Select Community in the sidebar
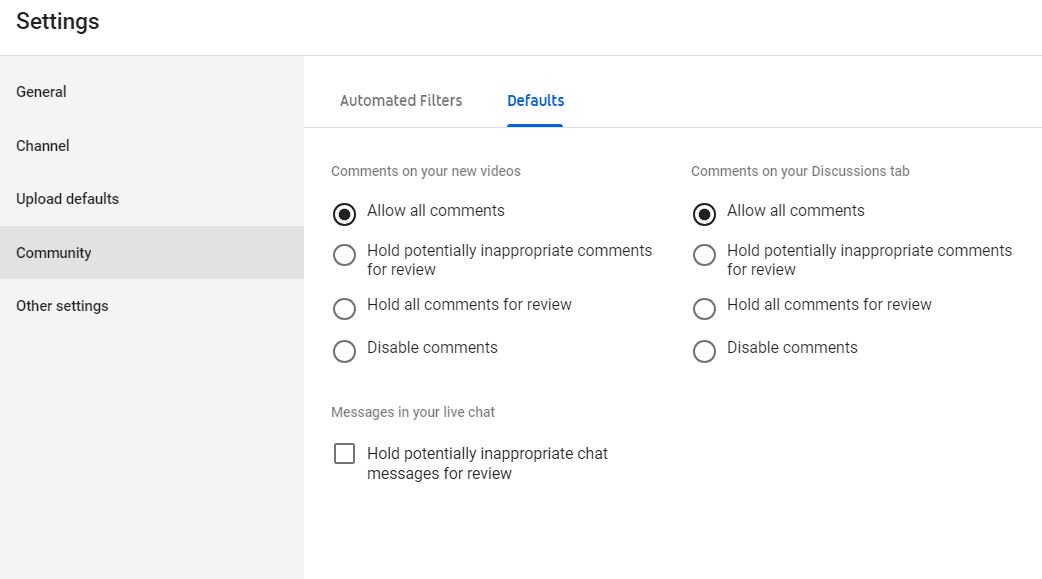Image resolution: width=1042 pixels, height=579 pixels. click(54, 253)
